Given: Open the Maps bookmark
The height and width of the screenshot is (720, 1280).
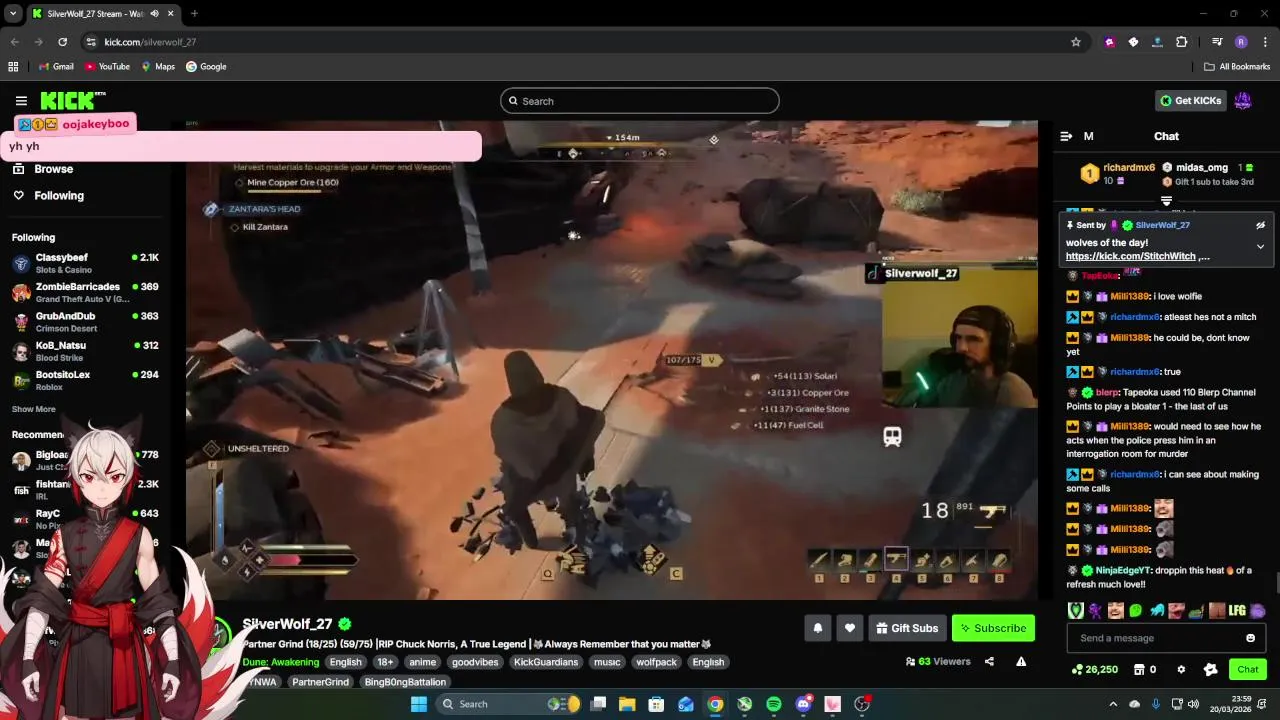Looking at the screenshot, I should tap(158, 67).
